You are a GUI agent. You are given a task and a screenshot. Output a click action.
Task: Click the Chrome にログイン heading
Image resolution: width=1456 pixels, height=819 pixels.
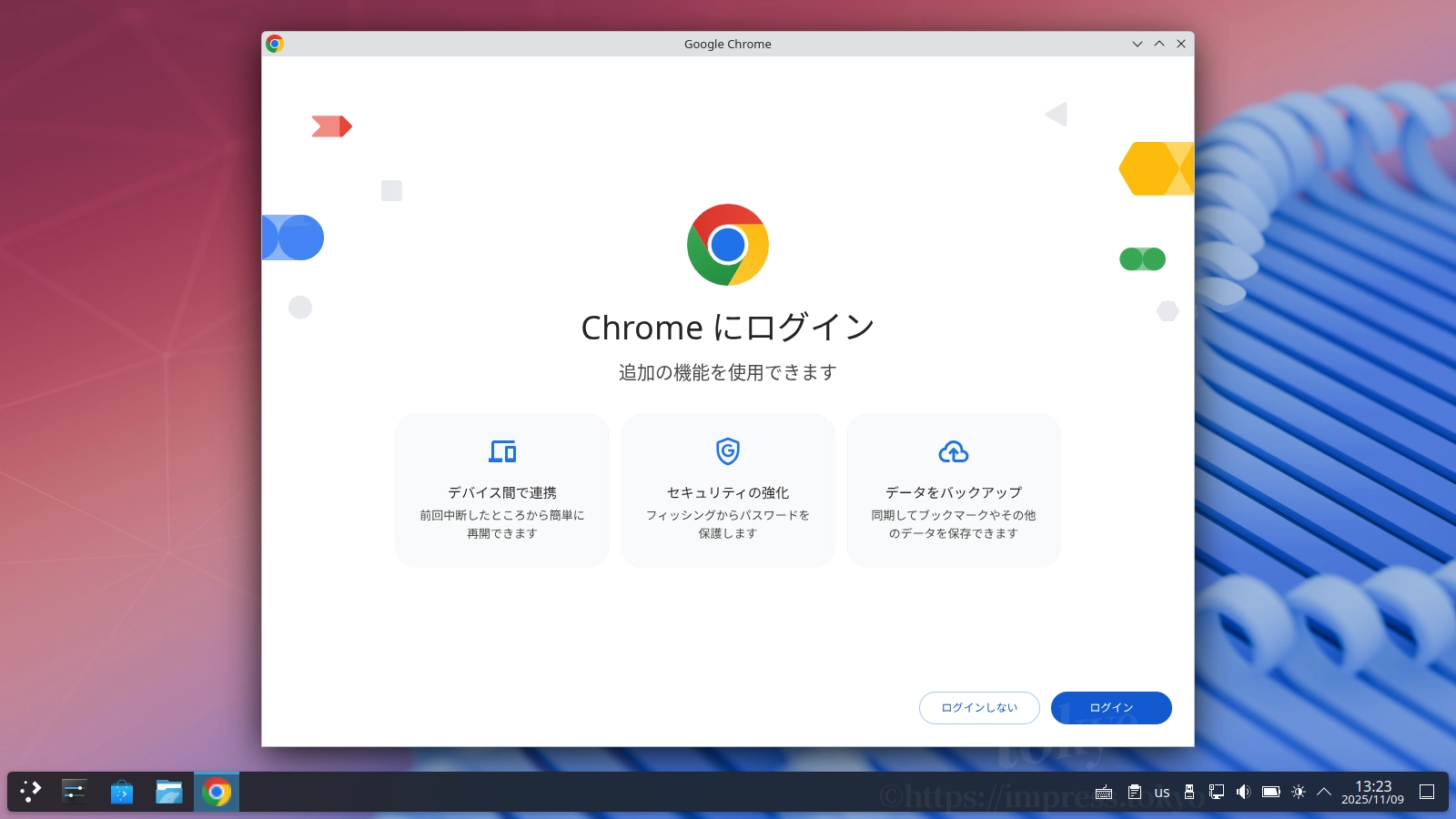coord(728,328)
